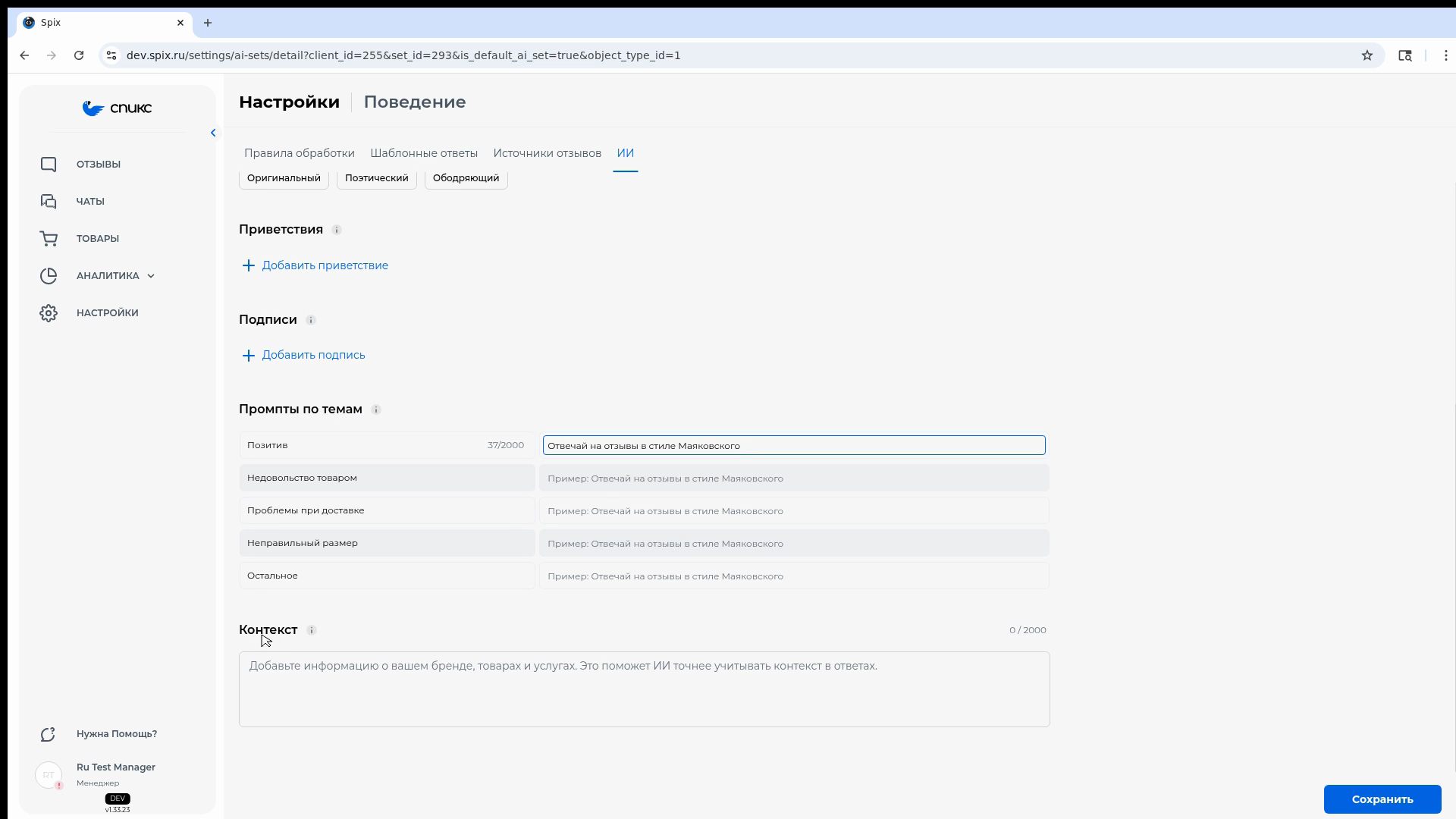Select the Проблемы при доставке topic row
The image size is (1456, 819).
(388, 511)
